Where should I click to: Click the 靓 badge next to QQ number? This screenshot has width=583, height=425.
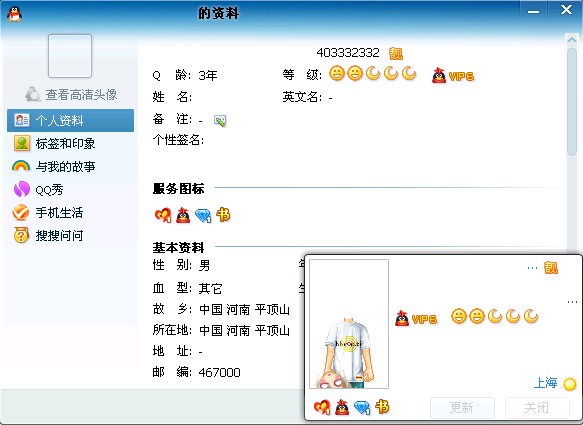[396, 54]
